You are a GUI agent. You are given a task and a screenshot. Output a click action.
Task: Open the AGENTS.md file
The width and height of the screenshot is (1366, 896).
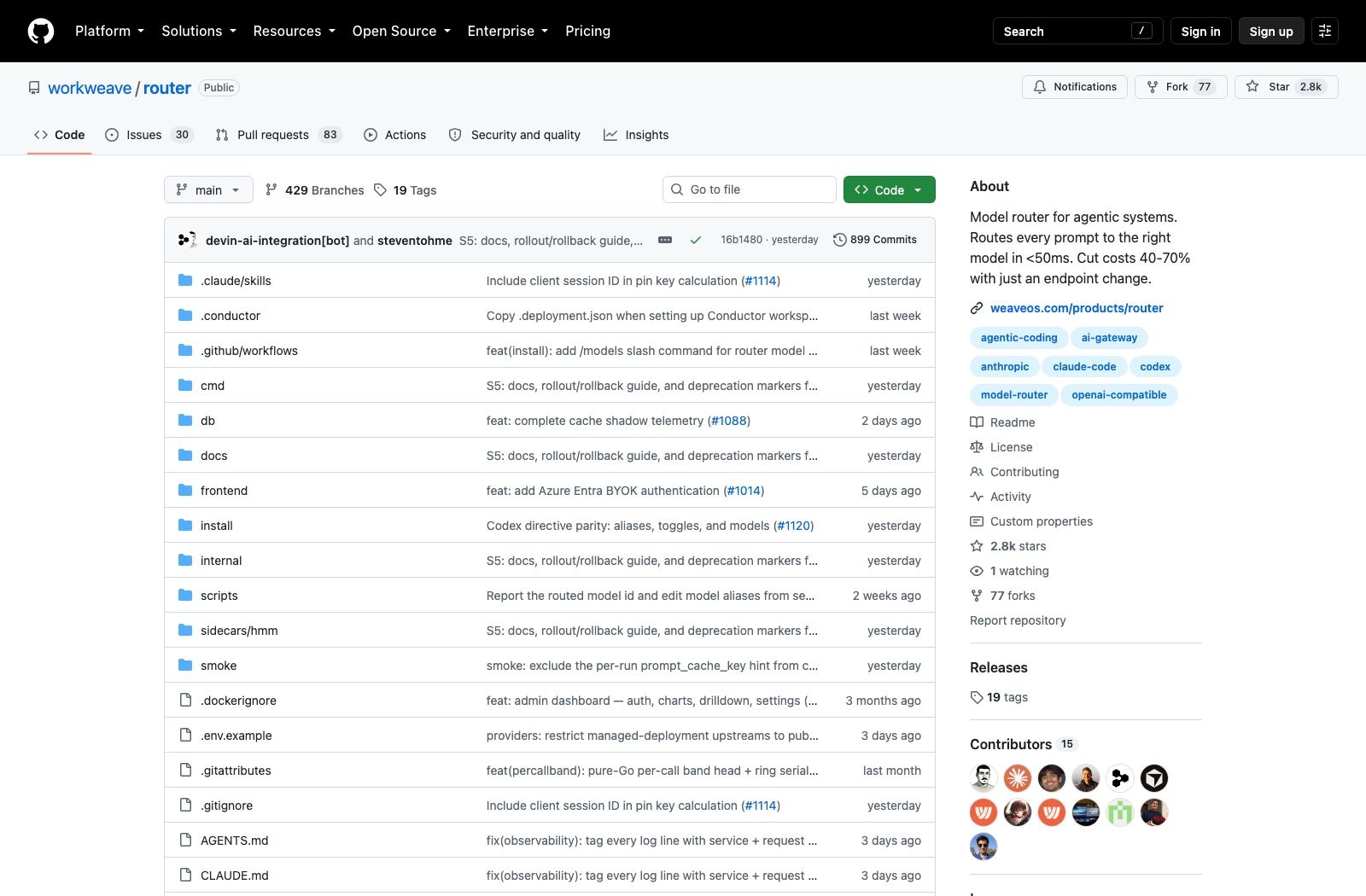tap(234, 841)
